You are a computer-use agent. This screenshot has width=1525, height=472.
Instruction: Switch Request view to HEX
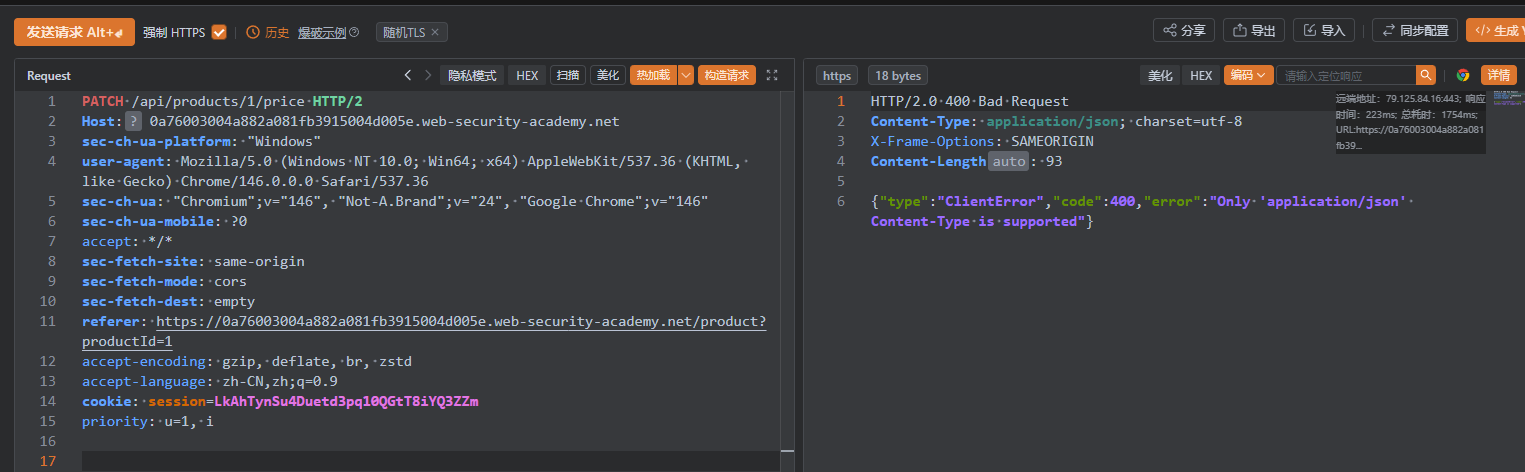(527, 75)
